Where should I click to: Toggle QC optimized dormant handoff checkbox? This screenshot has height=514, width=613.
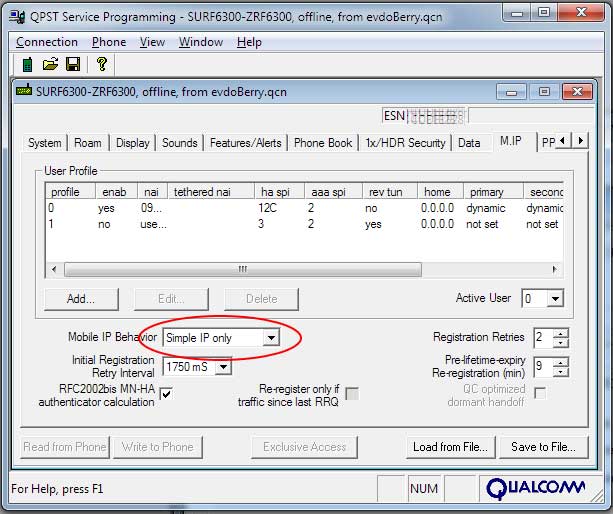click(540, 393)
